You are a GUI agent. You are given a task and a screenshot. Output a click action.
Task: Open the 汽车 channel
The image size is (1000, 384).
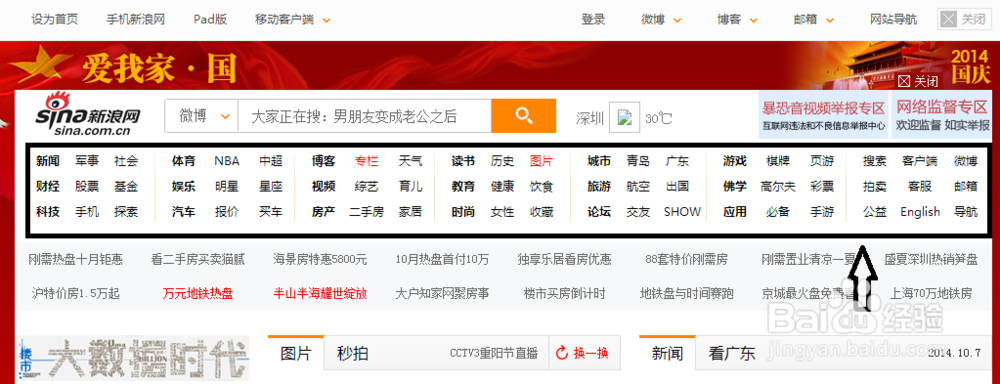tap(184, 211)
